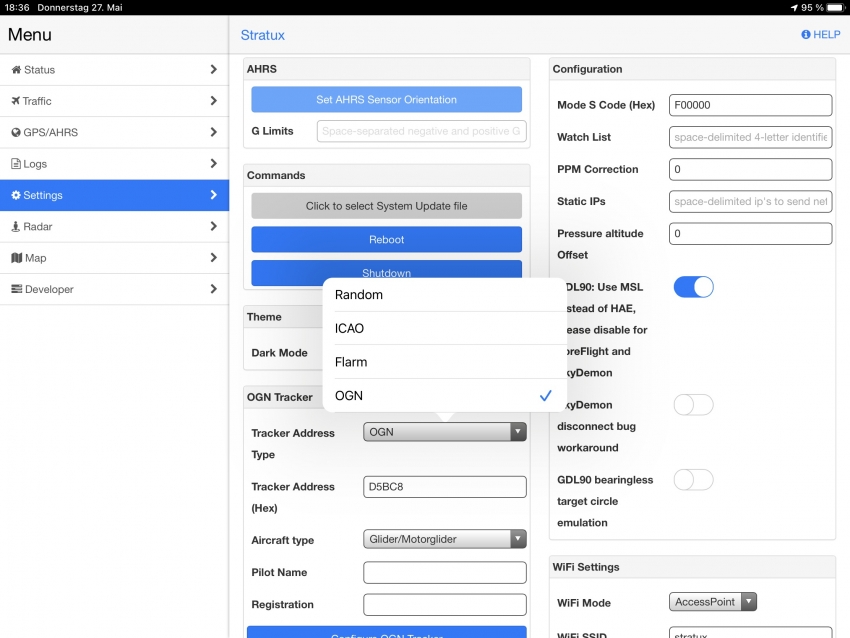The image size is (850, 638).
Task: Click the Static IPs input field
Action: click(x=750, y=201)
